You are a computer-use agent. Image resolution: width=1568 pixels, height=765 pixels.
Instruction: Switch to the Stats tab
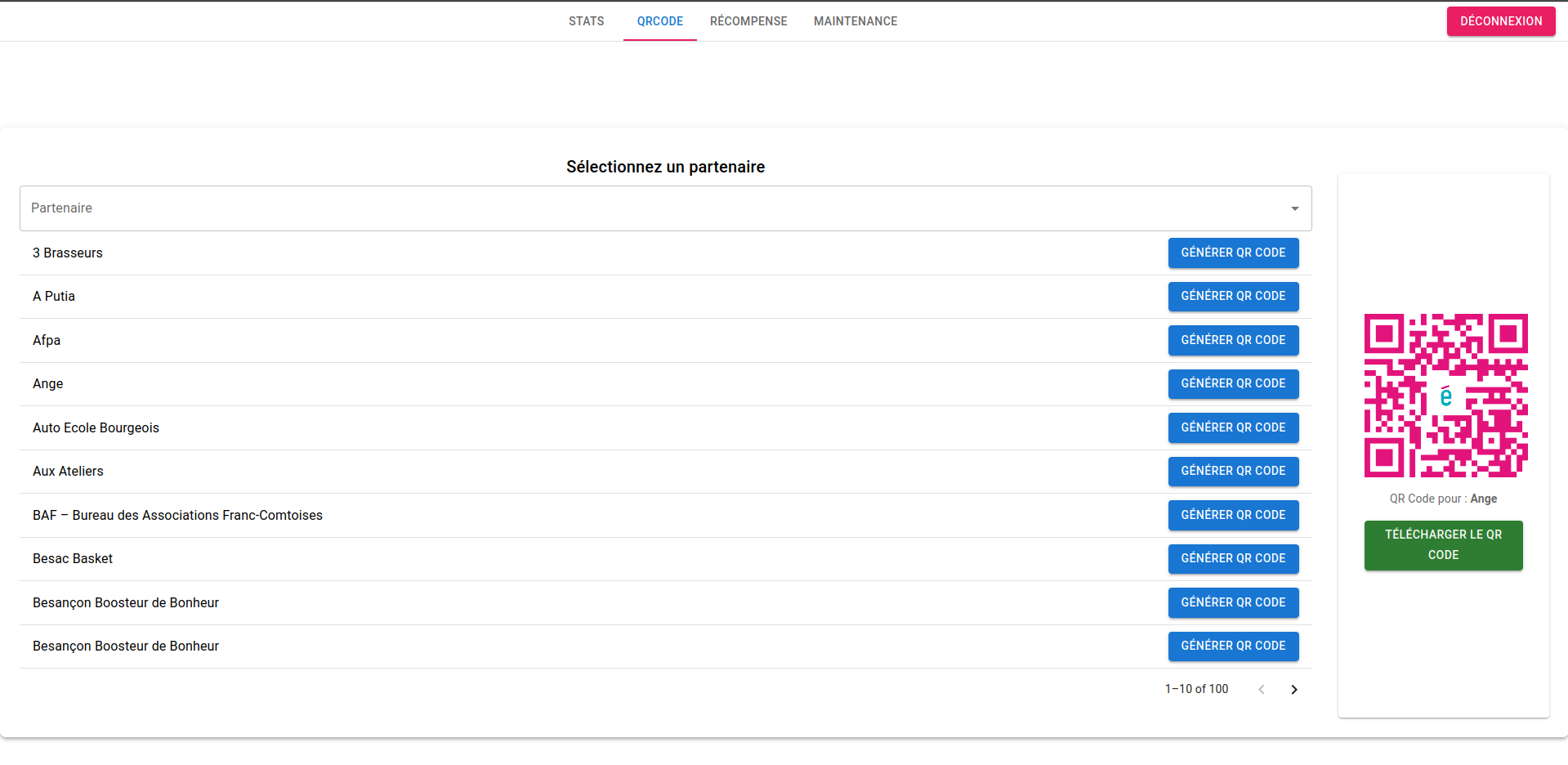tap(586, 21)
